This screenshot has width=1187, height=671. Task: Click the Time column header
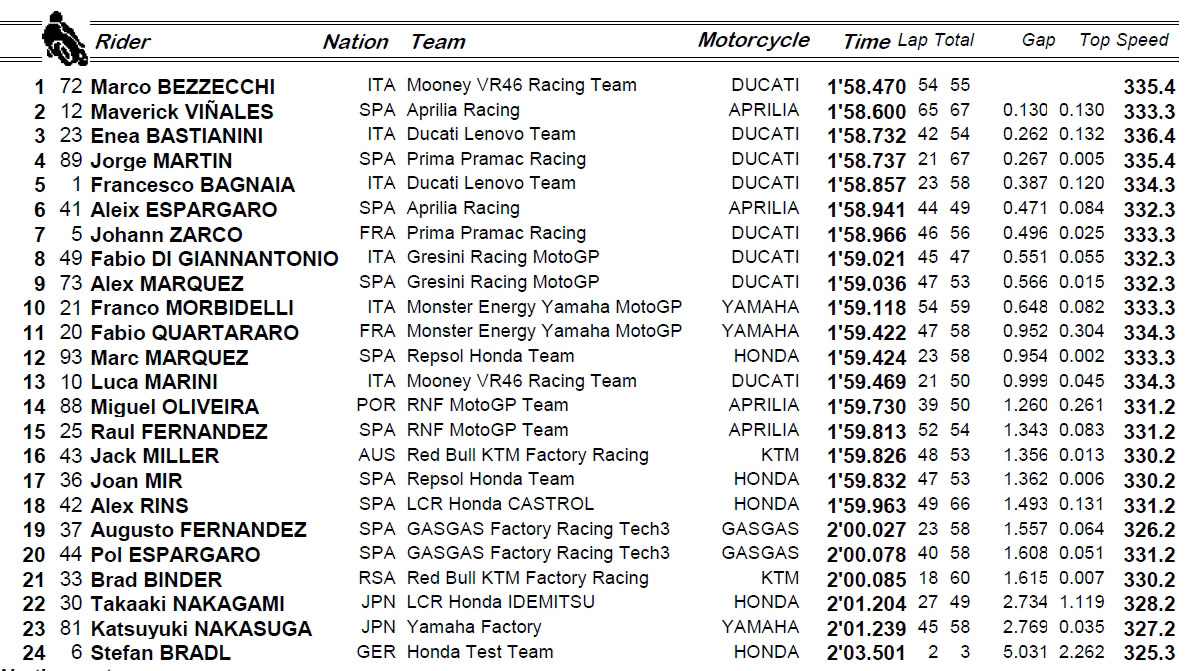[x=866, y=41]
